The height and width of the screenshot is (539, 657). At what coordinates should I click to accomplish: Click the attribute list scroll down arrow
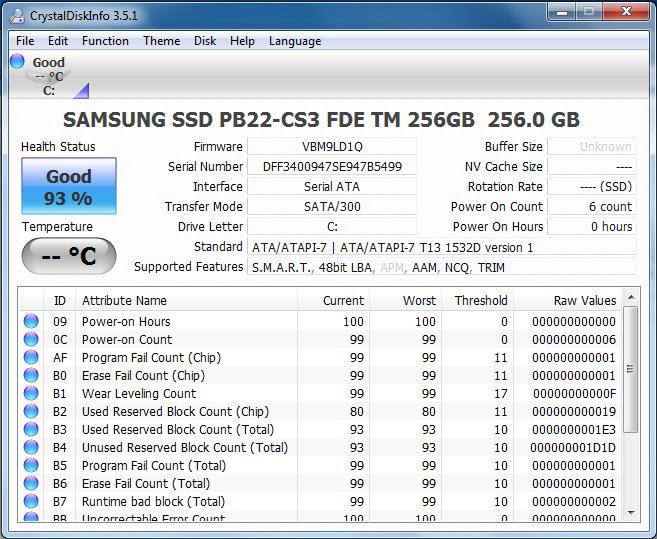[631, 513]
